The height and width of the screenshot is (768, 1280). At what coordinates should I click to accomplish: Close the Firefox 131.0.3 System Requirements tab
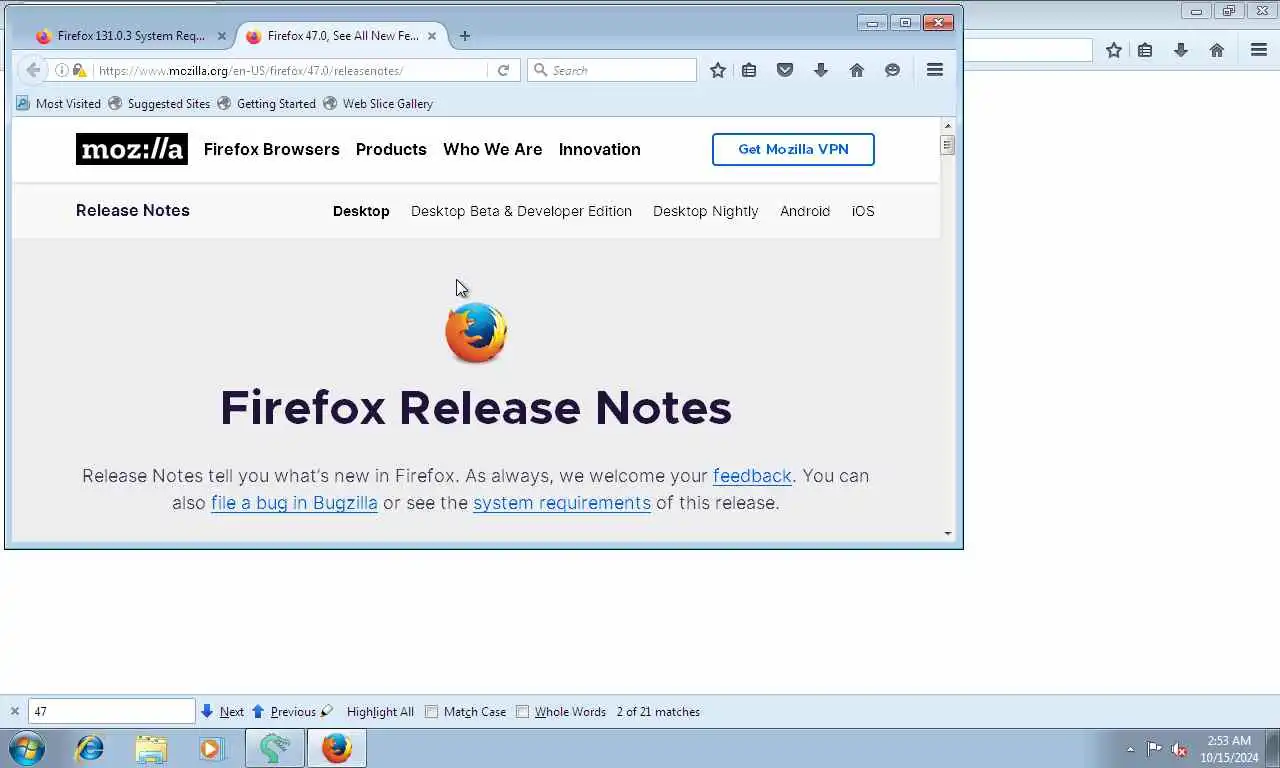coord(222,36)
